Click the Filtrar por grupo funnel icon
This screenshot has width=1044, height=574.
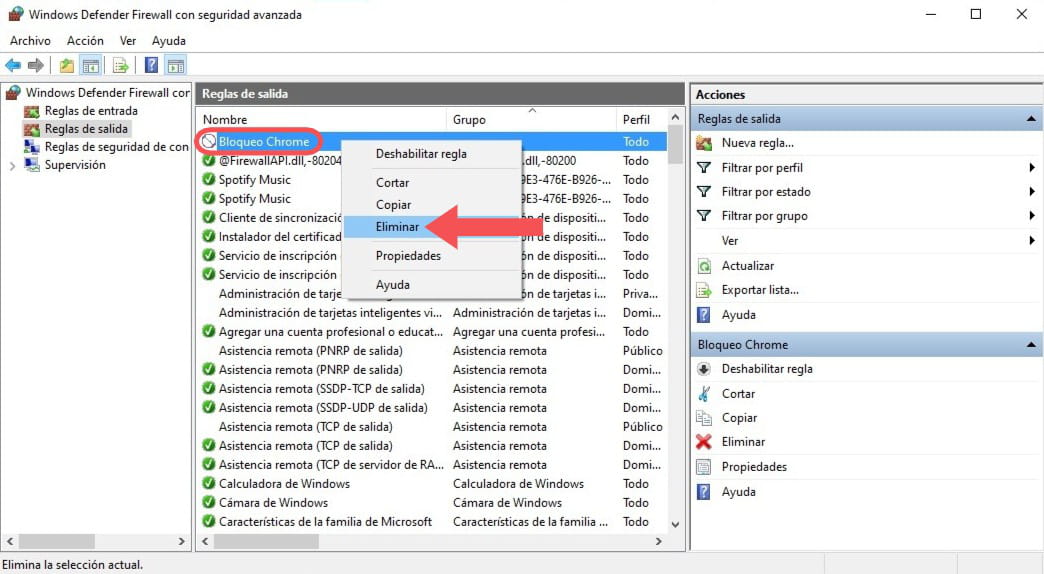point(704,216)
